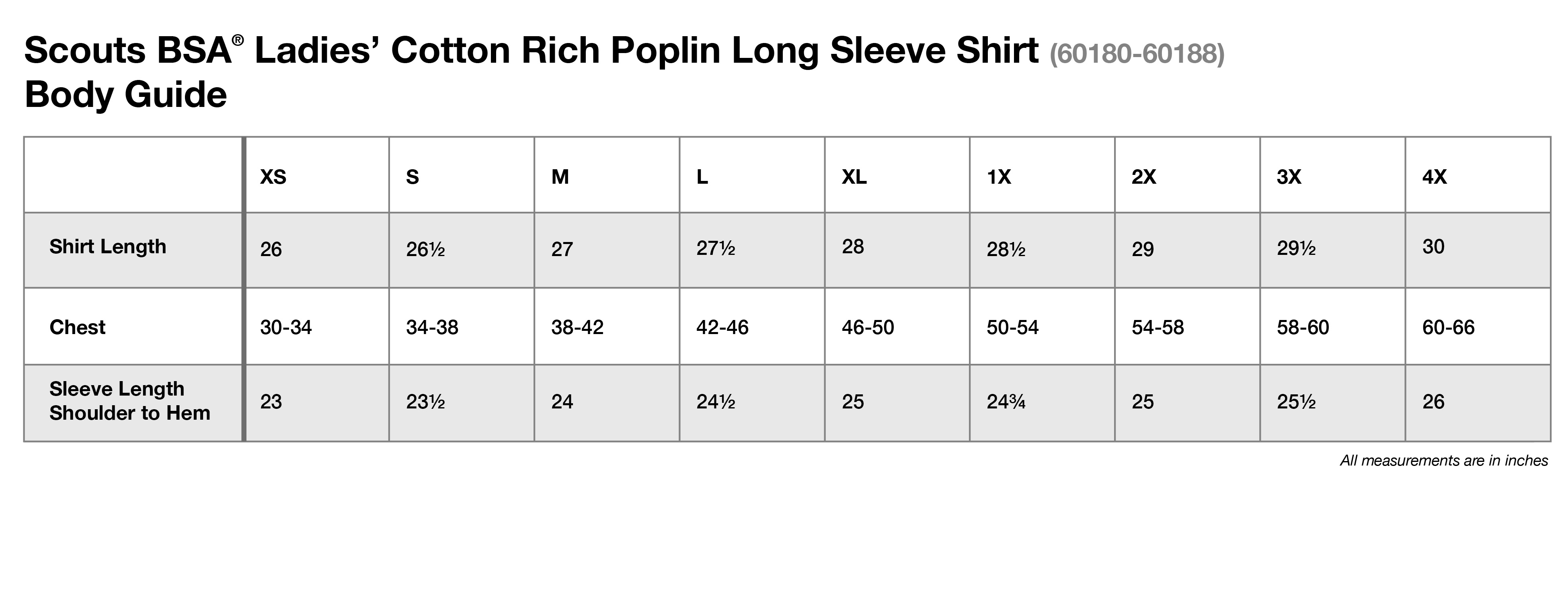Select the 46-50 chest cell for XL

(867, 327)
